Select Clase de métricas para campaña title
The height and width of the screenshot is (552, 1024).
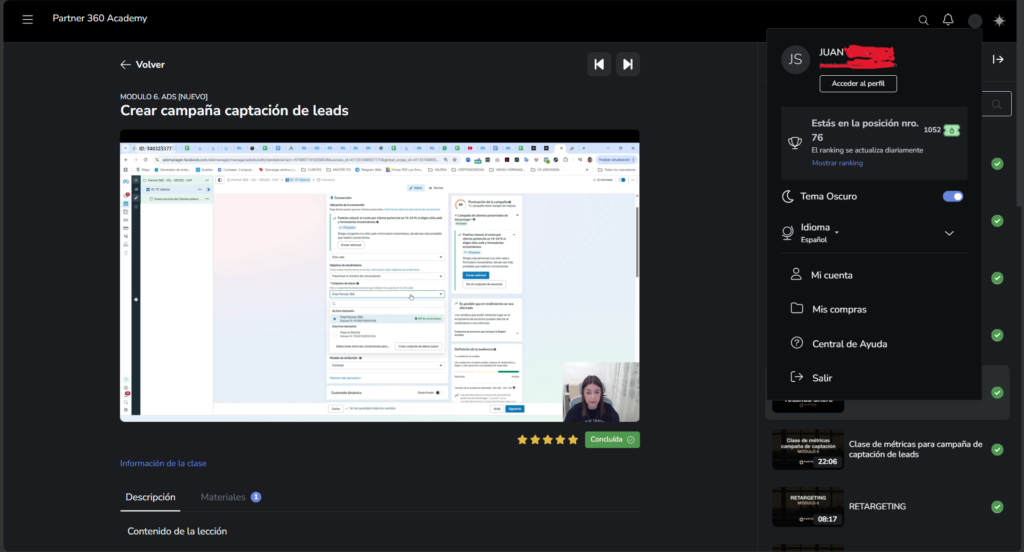(916, 449)
